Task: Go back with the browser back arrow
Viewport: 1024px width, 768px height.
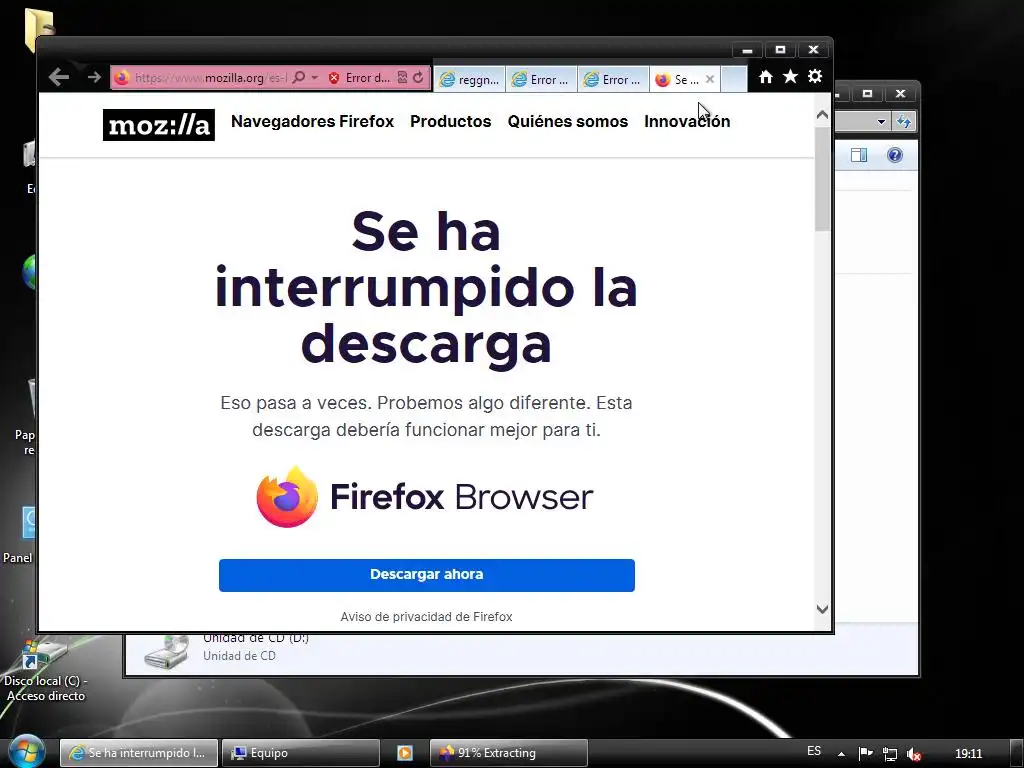Action: pyautogui.click(x=59, y=78)
